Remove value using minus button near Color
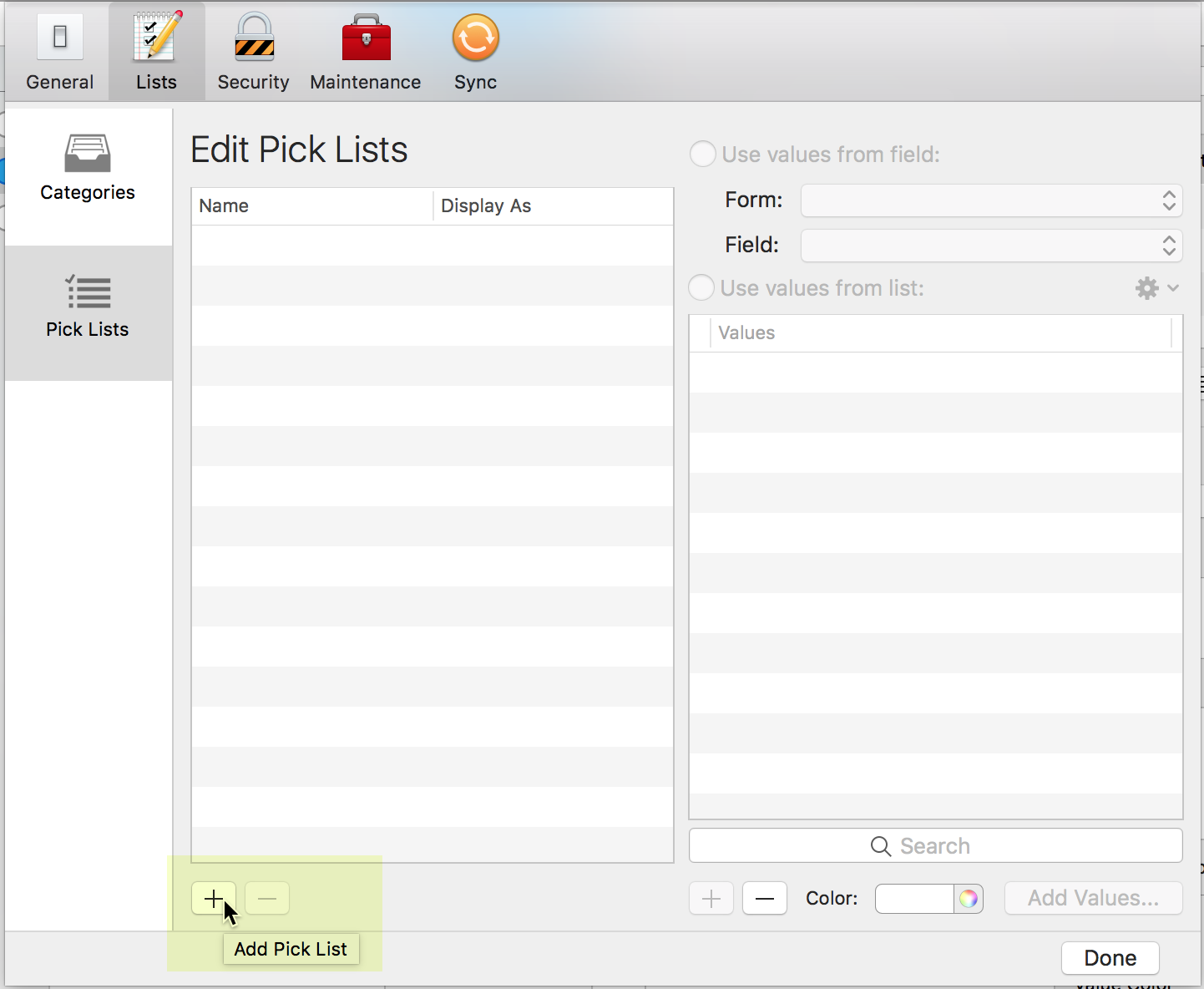Image resolution: width=1204 pixels, height=989 pixels. (x=765, y=899)
